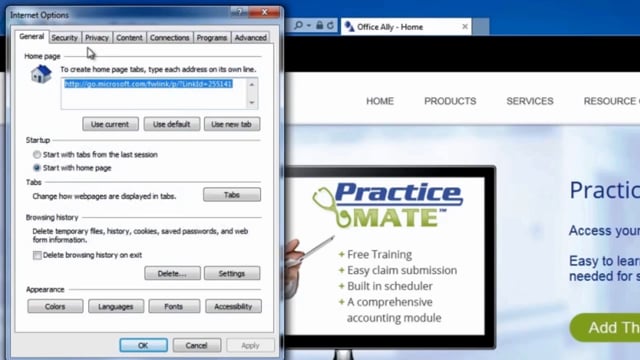Click the home page house icon

pos(41,74)
